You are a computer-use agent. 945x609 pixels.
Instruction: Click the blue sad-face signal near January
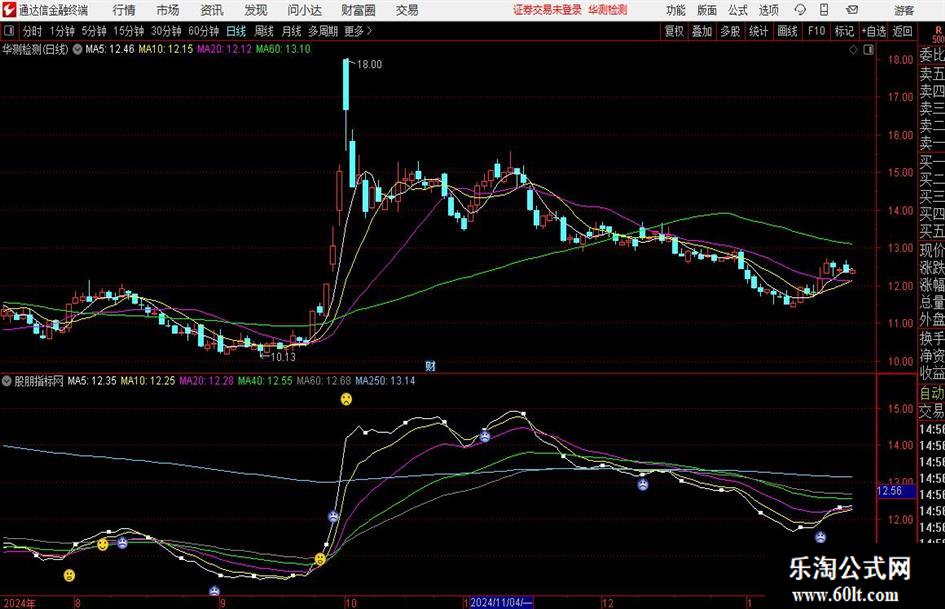pyautogui.click(x=820, y=537)
